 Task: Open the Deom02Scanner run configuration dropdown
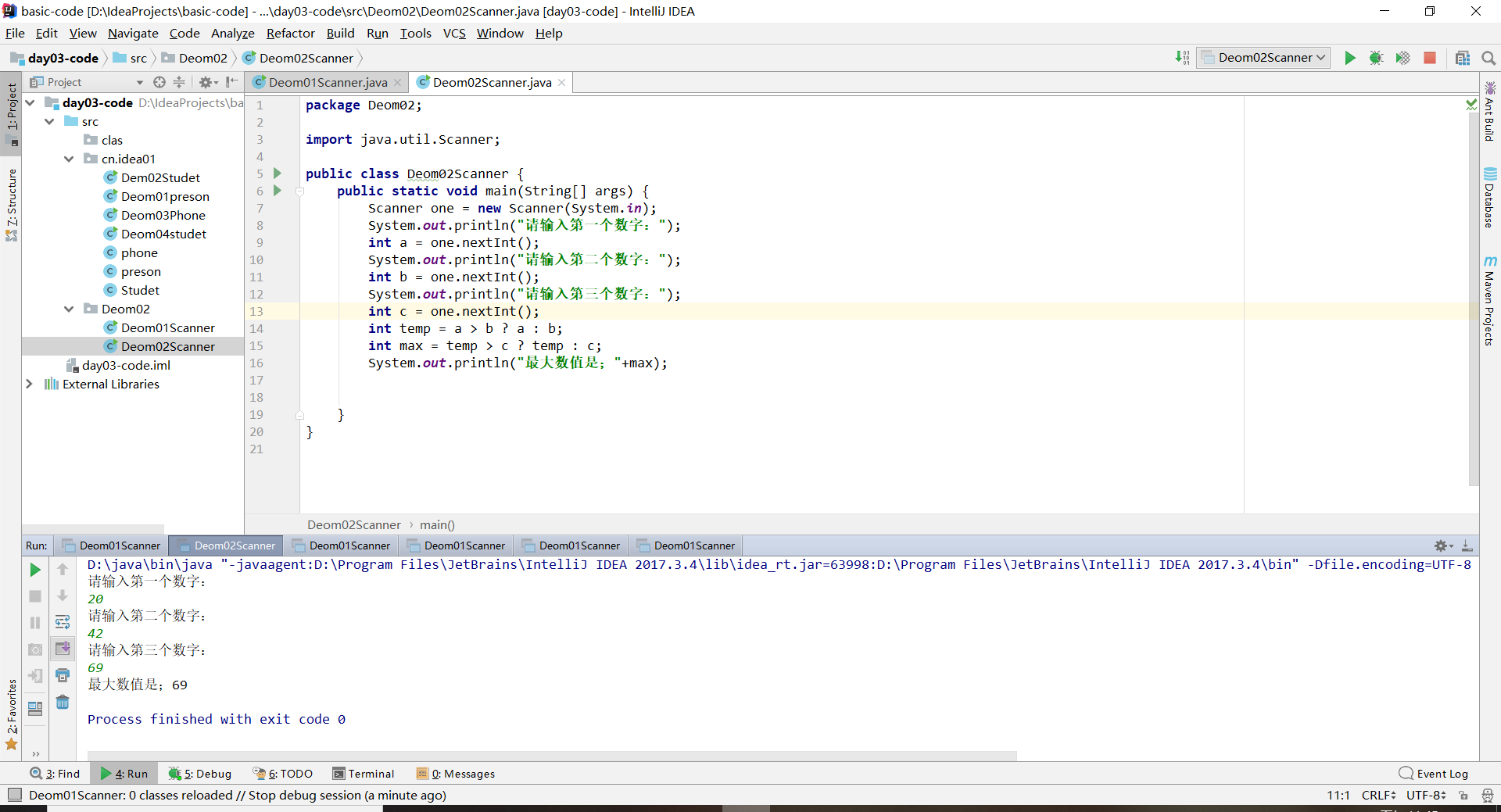(1263, 58)
